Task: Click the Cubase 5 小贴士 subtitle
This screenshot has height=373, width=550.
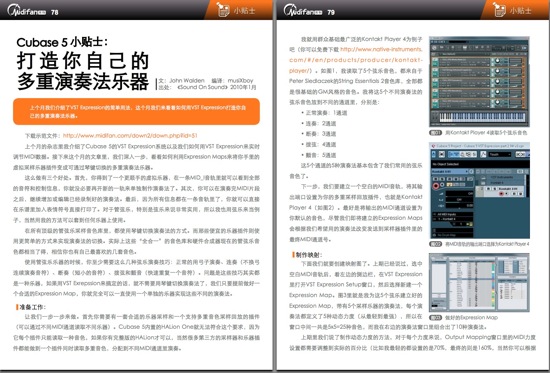Action: pos(62,42)
